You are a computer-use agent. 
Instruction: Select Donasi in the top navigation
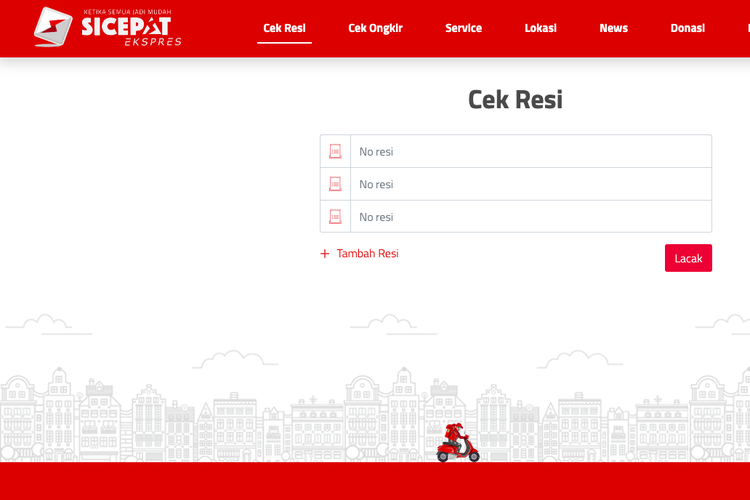[687, 28]
